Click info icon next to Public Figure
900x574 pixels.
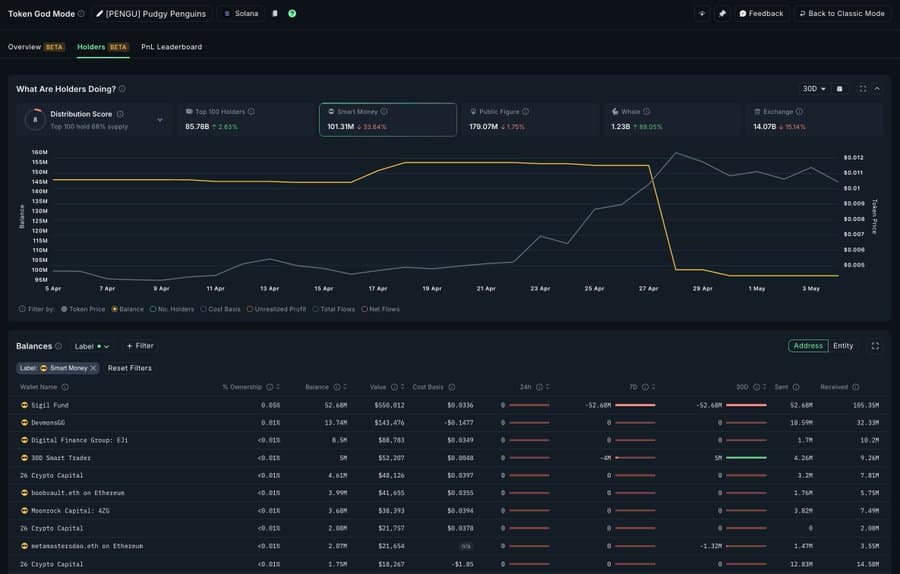[x=526, y=112]
